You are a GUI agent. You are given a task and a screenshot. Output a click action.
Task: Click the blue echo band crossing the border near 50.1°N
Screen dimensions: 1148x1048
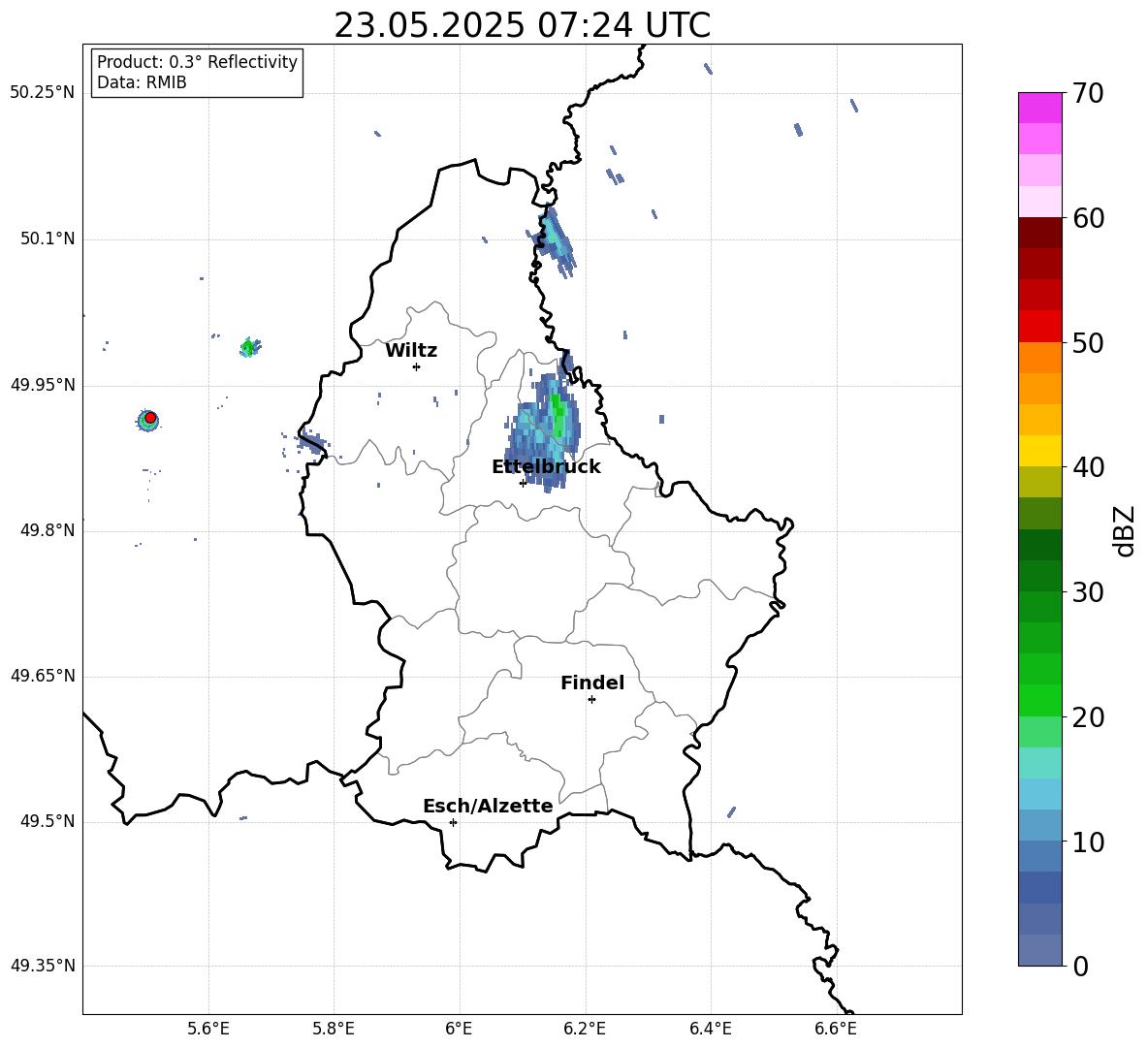pos(556,240)
